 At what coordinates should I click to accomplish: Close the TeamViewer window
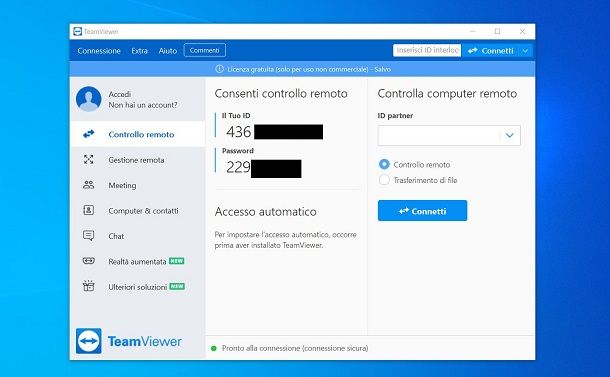[x=522, y=32]
